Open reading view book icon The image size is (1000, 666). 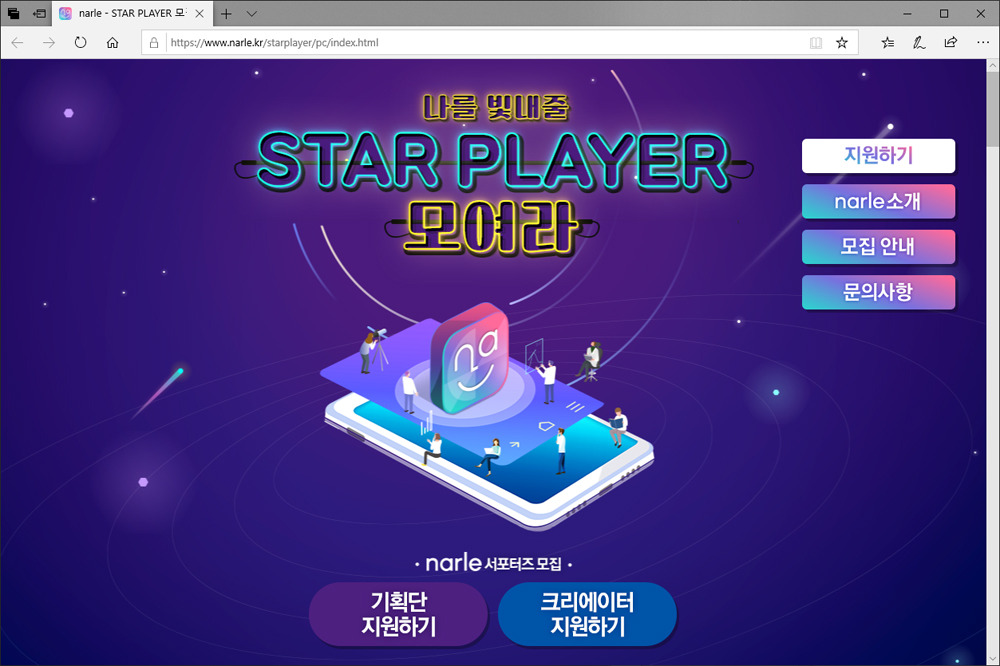(816, 43)
